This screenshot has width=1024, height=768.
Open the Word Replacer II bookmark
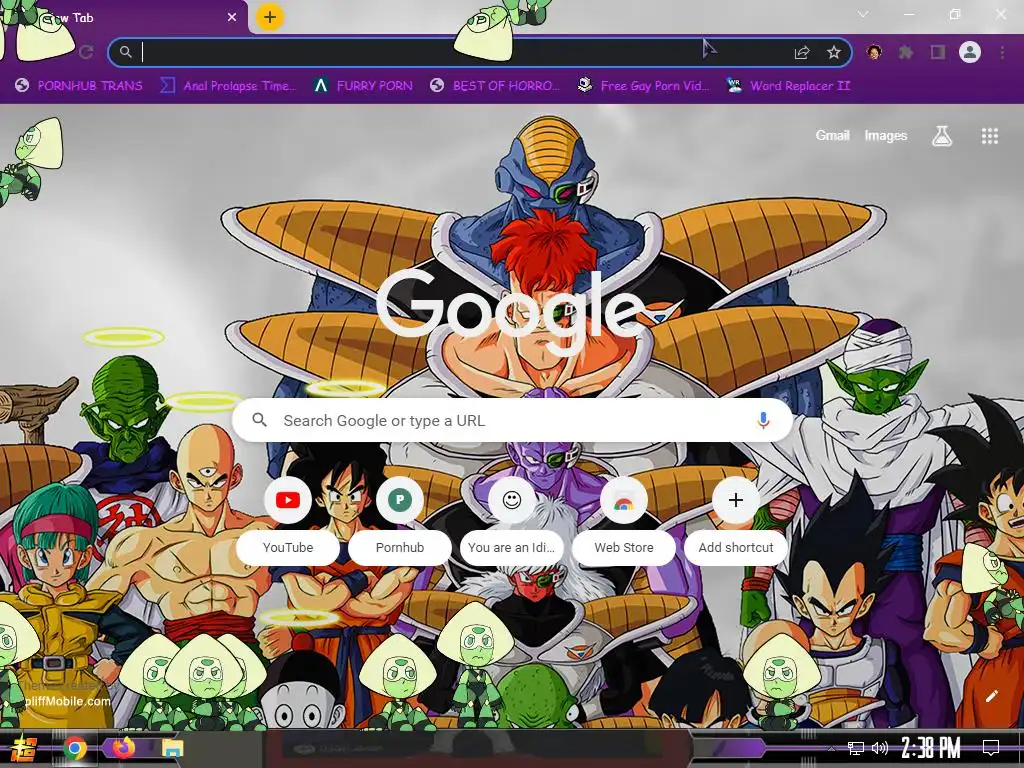coord(788,86)
